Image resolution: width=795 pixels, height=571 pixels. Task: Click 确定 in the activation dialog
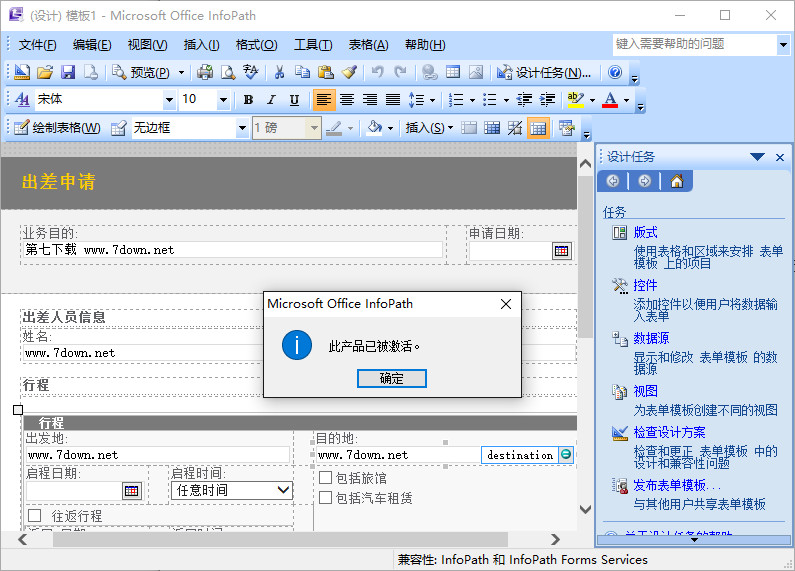(x=392, y=378)
